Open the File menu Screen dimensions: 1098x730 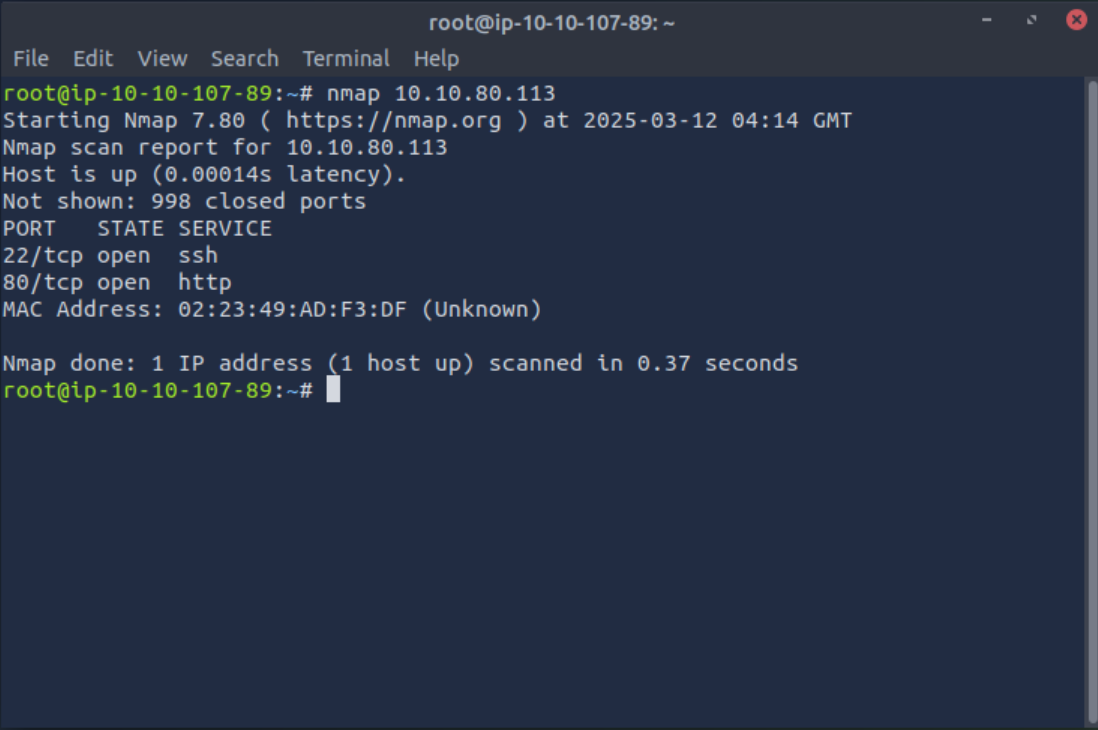31,59
